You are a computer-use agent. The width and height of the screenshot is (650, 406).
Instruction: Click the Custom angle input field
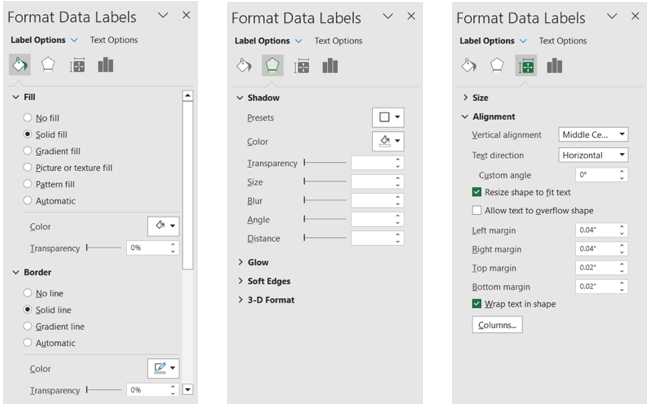599,174
